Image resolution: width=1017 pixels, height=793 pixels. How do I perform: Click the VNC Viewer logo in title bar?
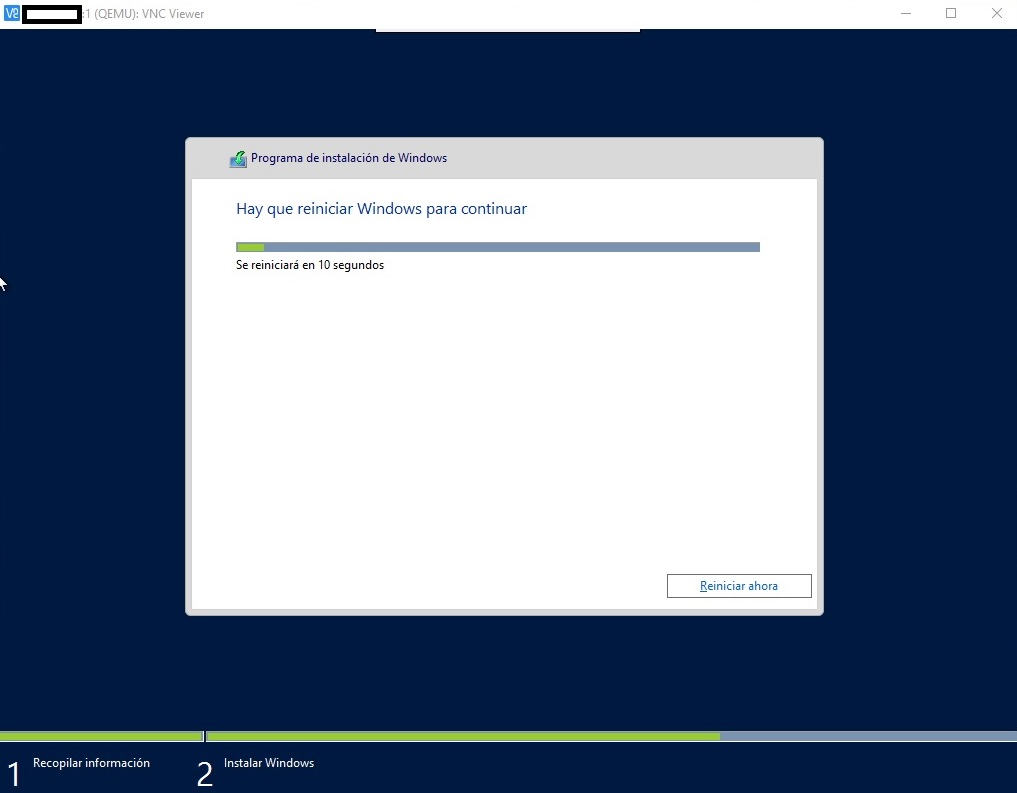(x=12, y=13)
